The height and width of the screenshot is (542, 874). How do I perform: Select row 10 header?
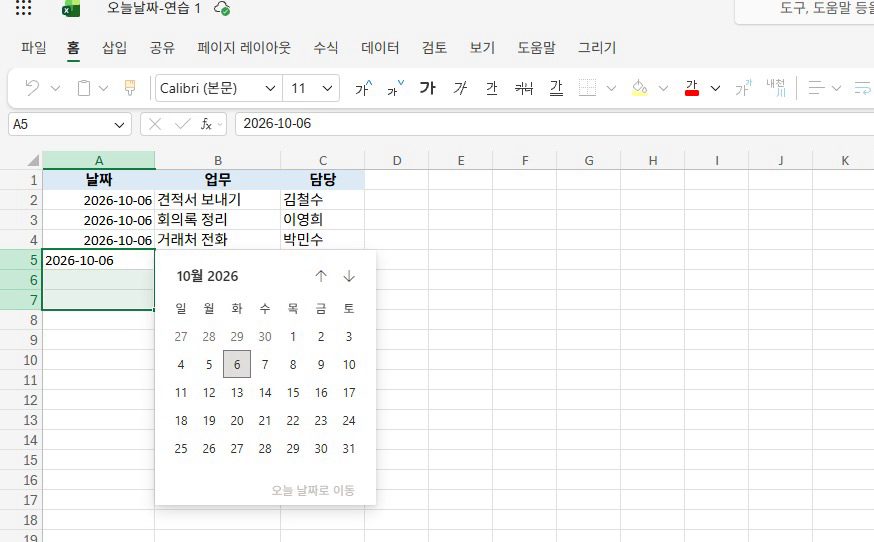(21, 360)
